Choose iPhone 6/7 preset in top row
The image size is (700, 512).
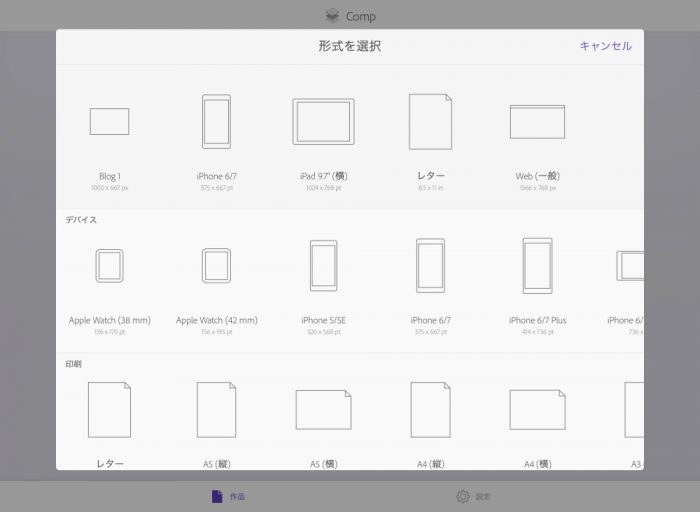(217, 121)
